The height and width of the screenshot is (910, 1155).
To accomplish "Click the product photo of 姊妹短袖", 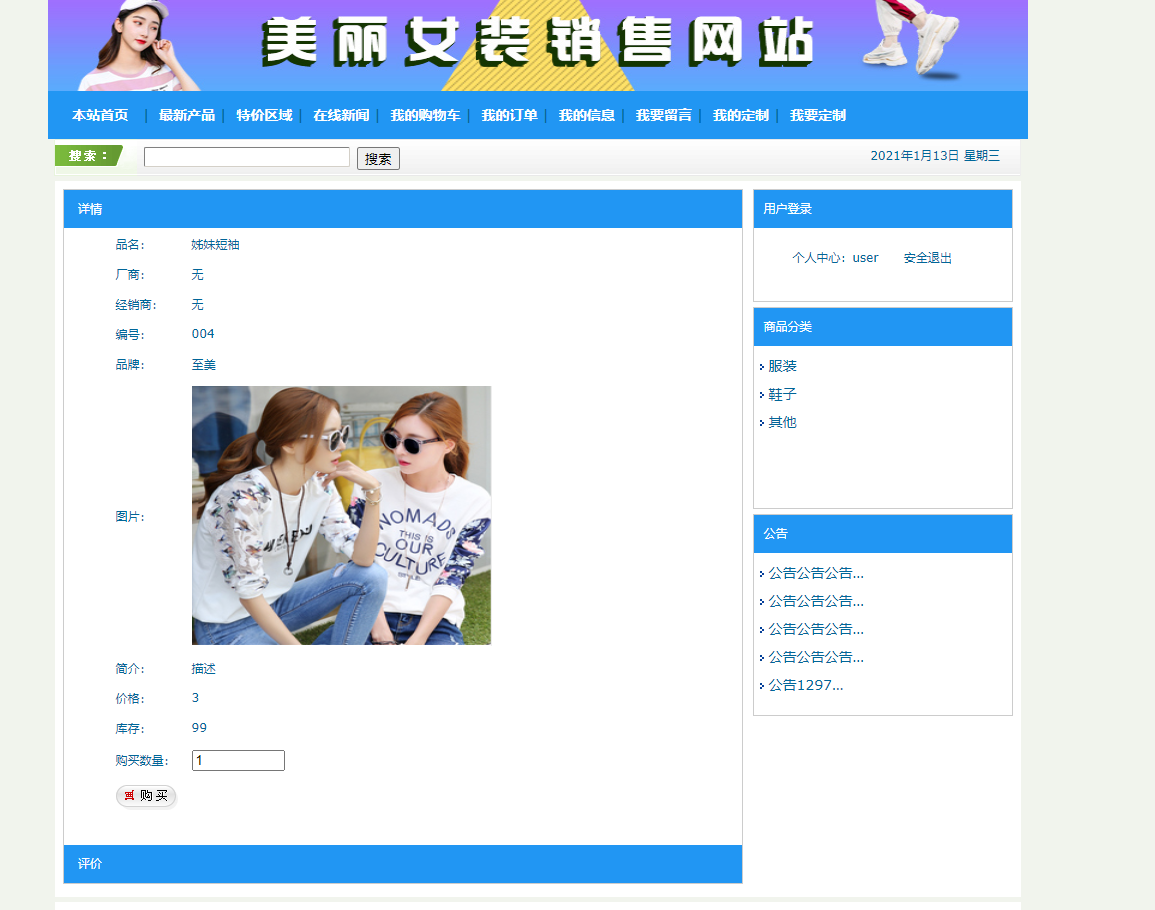I will tap(341, 515).
